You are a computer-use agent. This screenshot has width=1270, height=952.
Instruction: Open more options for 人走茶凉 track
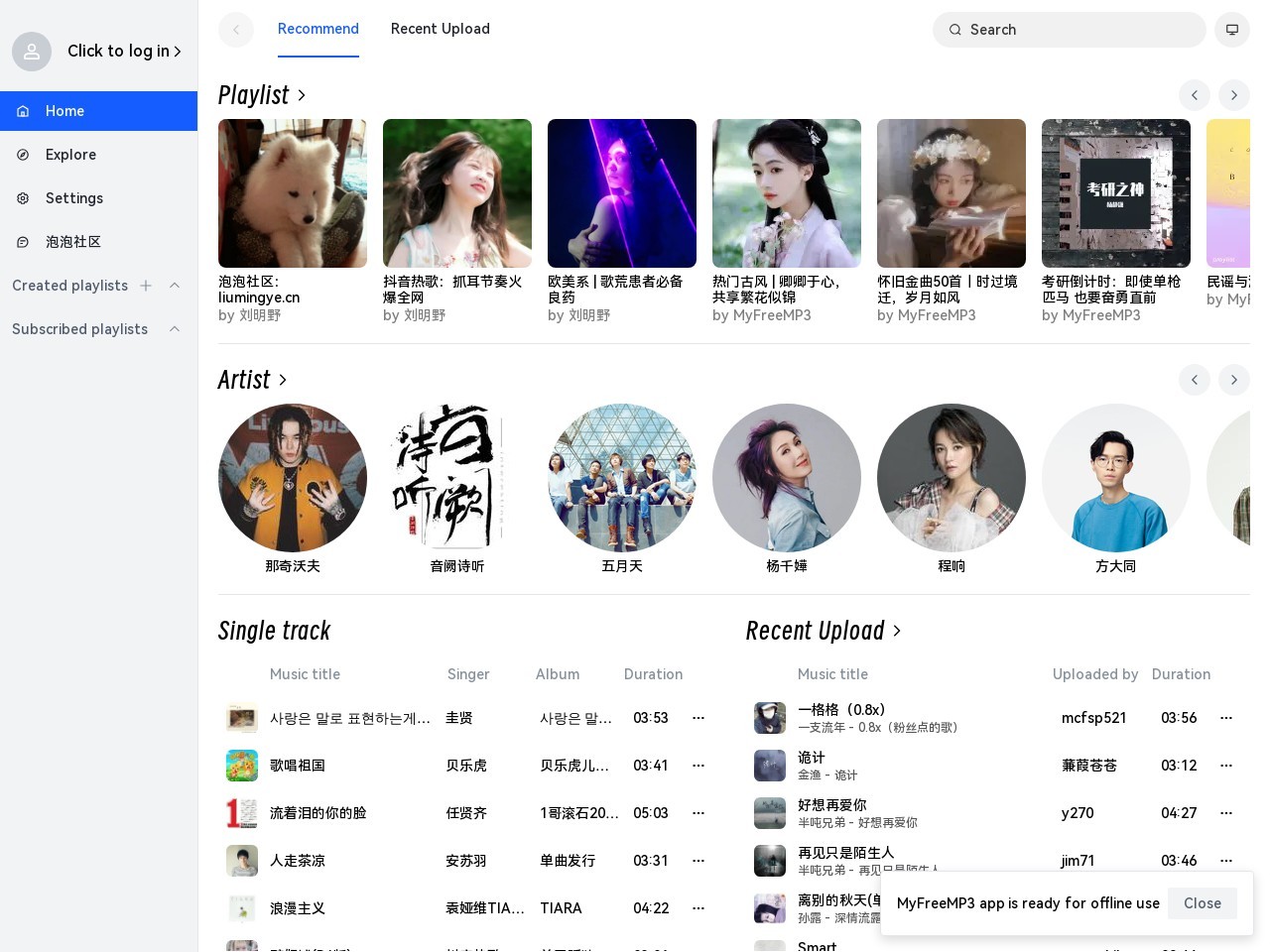click(698, 861)
